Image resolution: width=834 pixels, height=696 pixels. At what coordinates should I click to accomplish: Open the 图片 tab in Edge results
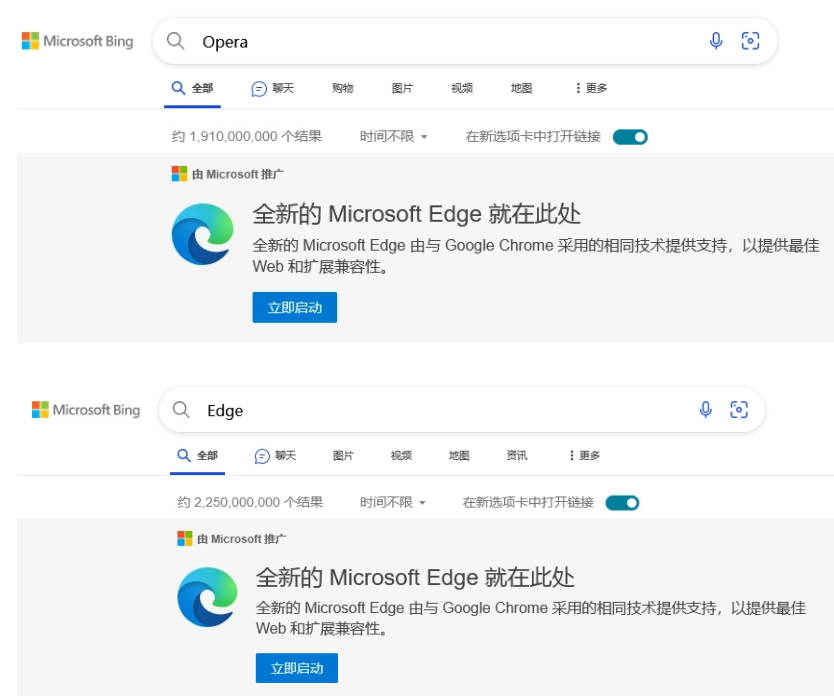[x=343, y=456]
